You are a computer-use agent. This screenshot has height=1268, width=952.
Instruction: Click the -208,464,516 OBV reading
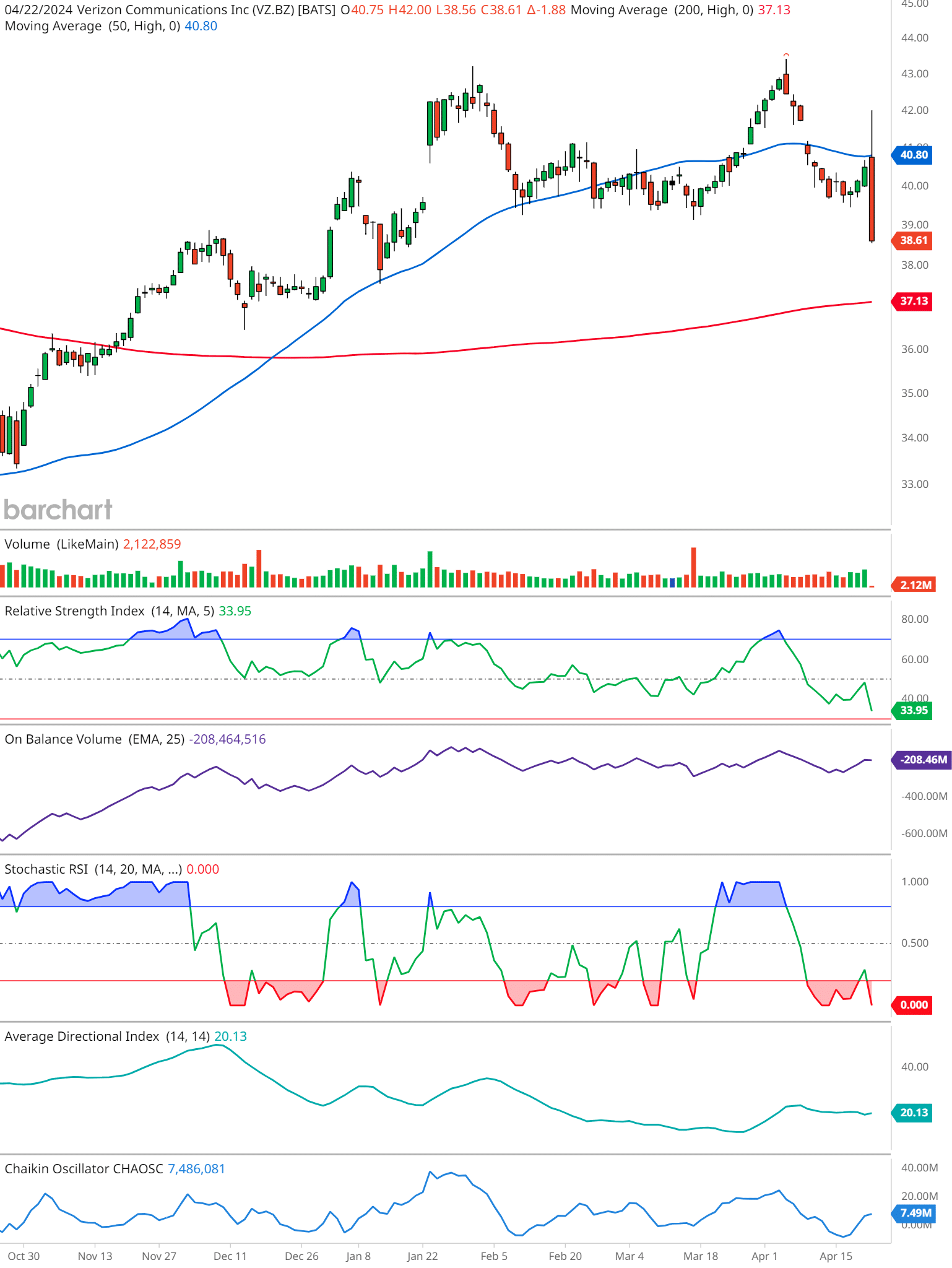227,739
